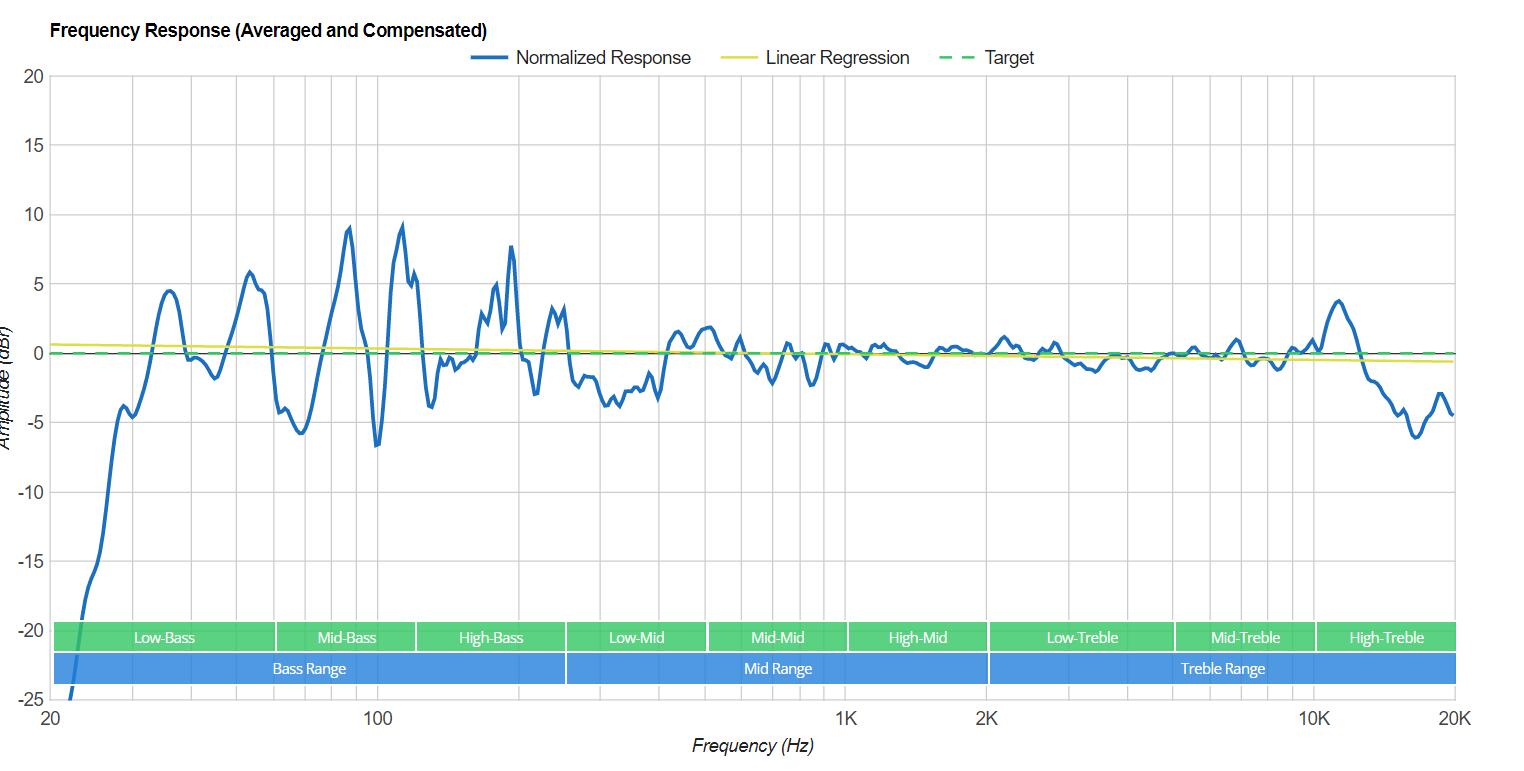Click the blue Normalized Response line swatch
The image size is (1524, 771).
point(489,58)
